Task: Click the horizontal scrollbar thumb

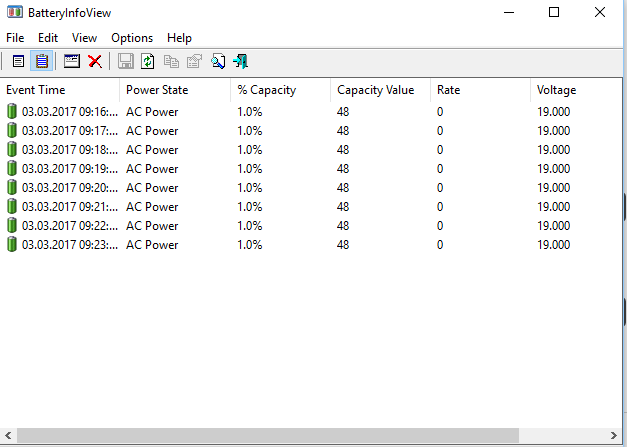Action: point(268,435)
